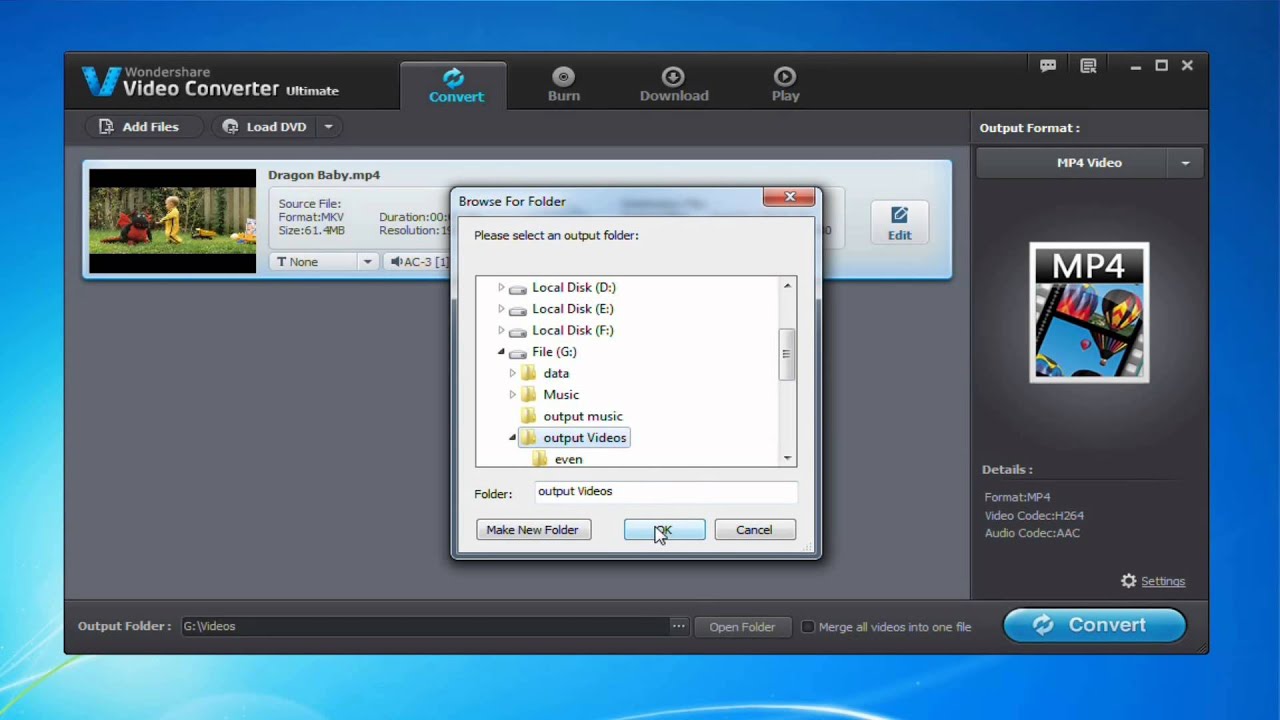Click the Folder name input field
Viewport: 1280px width, 720px height.
click(x=664, y=492)
